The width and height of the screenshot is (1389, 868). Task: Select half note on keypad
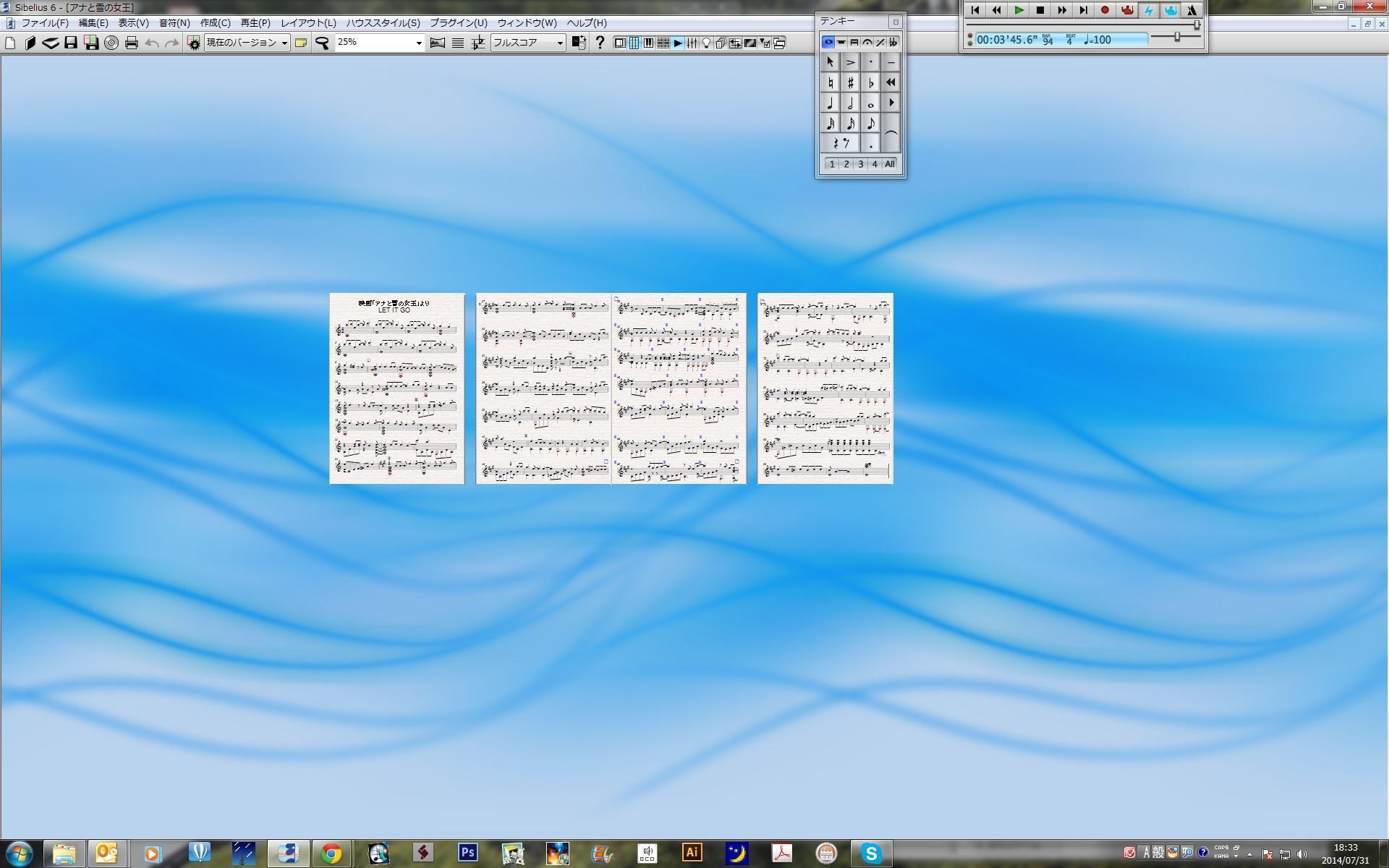point(850,103)
